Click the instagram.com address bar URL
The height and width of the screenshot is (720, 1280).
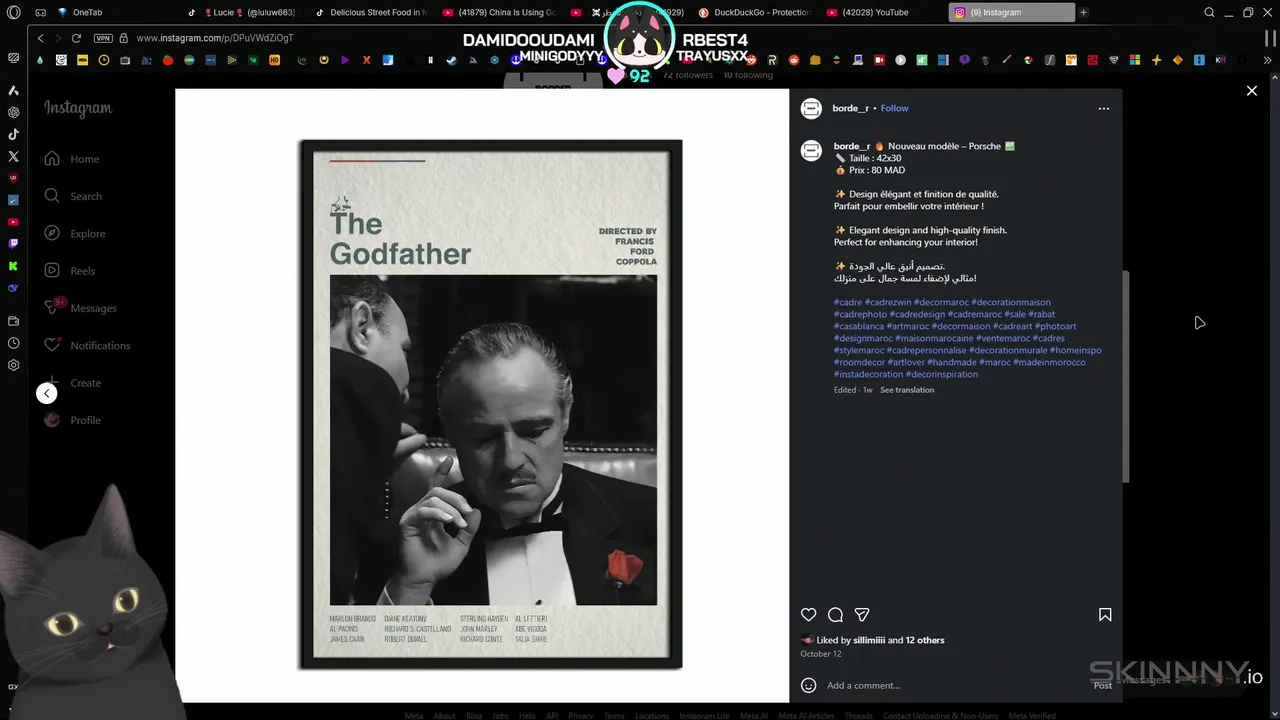pyautogui.click(x=215, y=38)
